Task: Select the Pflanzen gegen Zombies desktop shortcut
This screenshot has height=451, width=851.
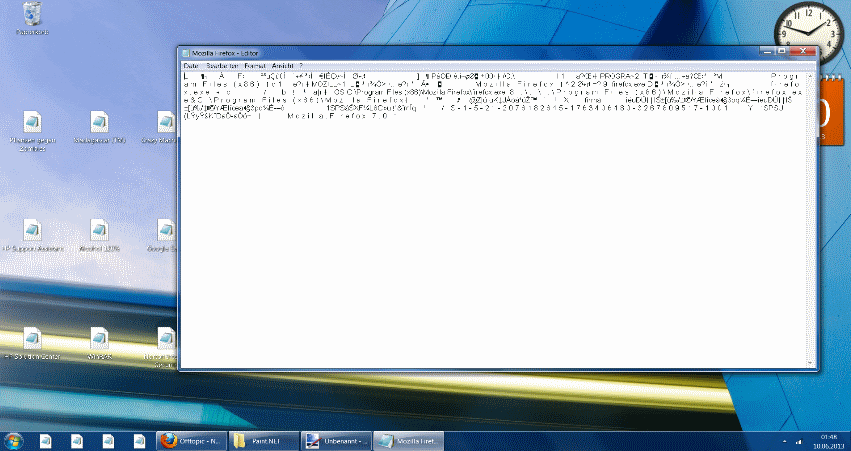Action: coord(33,130)
